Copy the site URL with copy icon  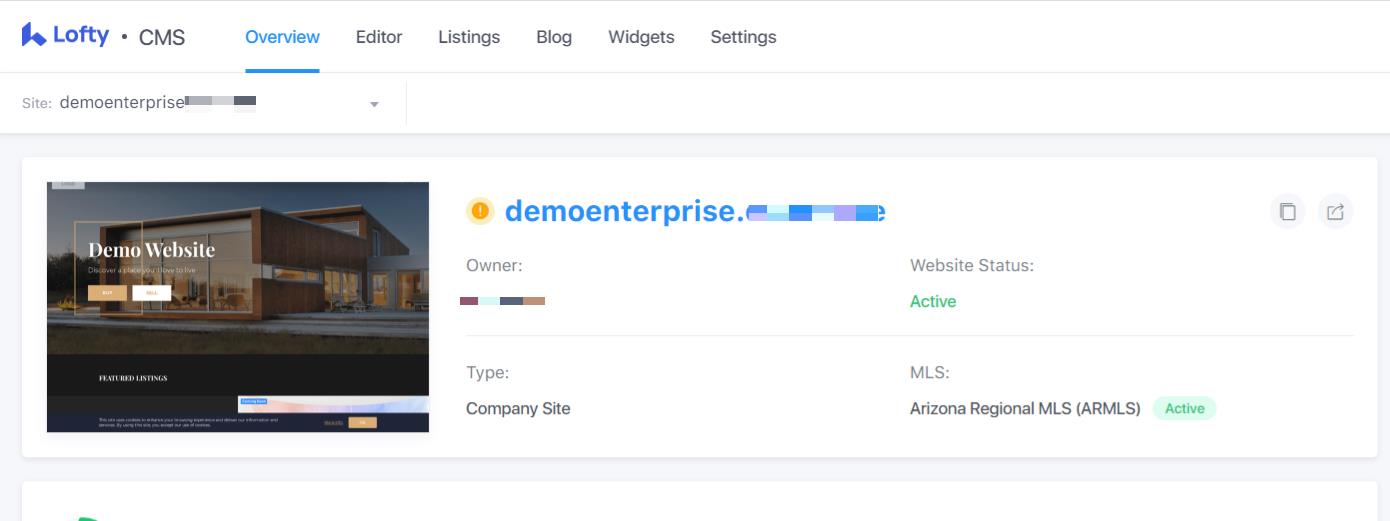1288,211
